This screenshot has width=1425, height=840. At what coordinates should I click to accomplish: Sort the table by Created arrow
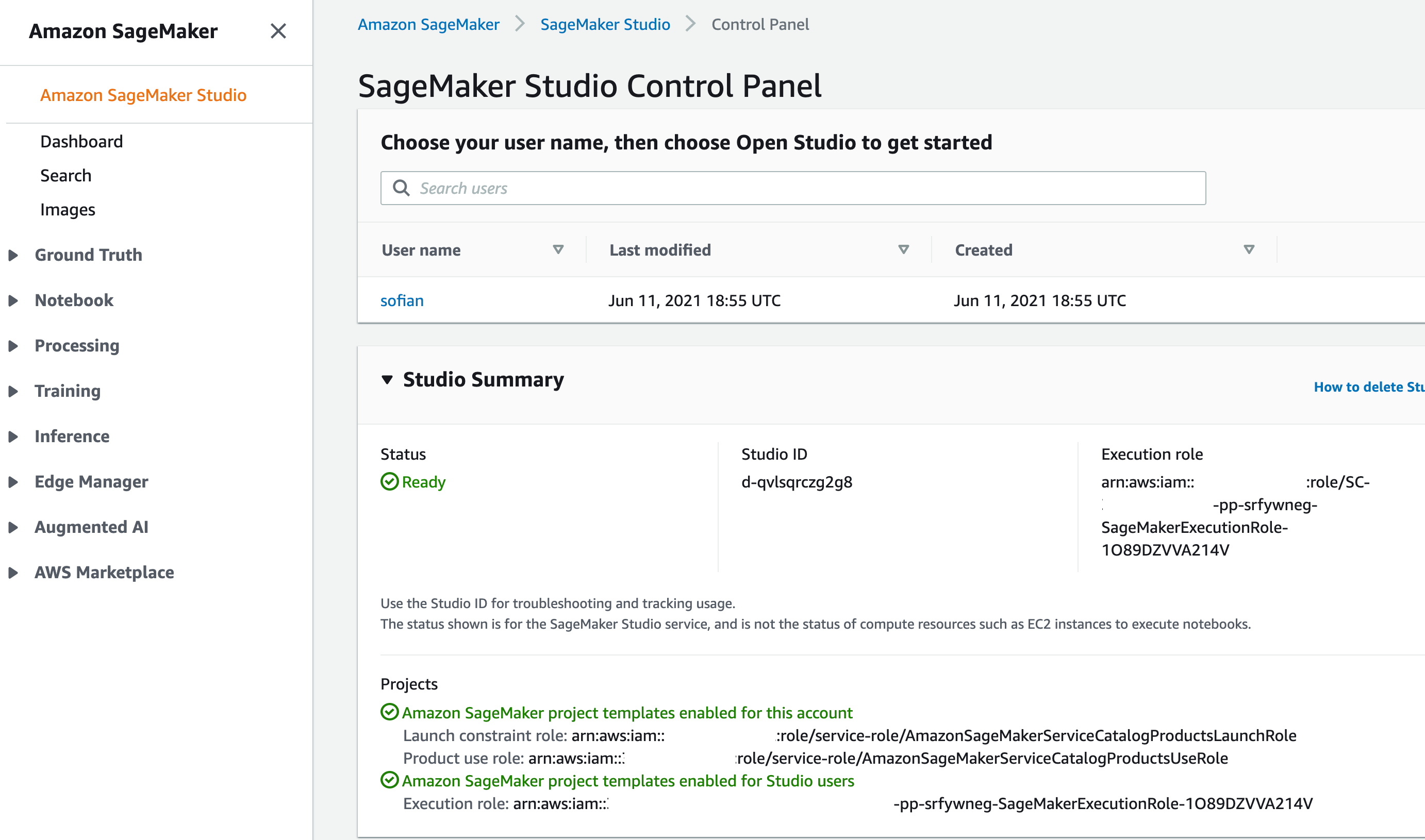[1249, 249]
